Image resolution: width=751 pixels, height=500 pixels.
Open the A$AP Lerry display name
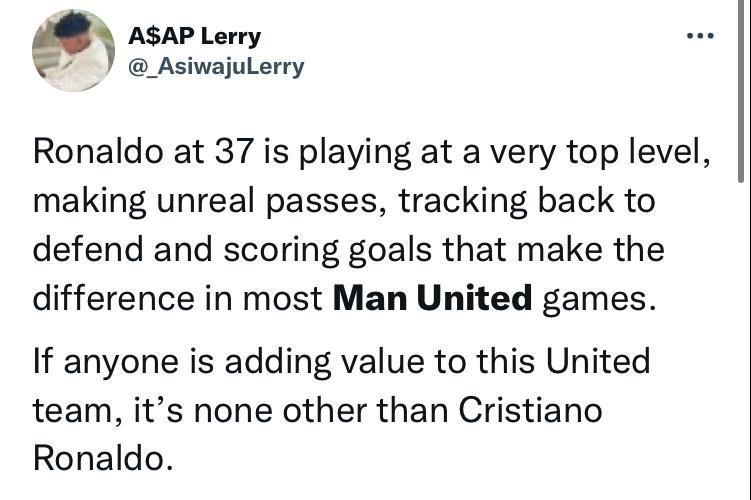point(194,37)
